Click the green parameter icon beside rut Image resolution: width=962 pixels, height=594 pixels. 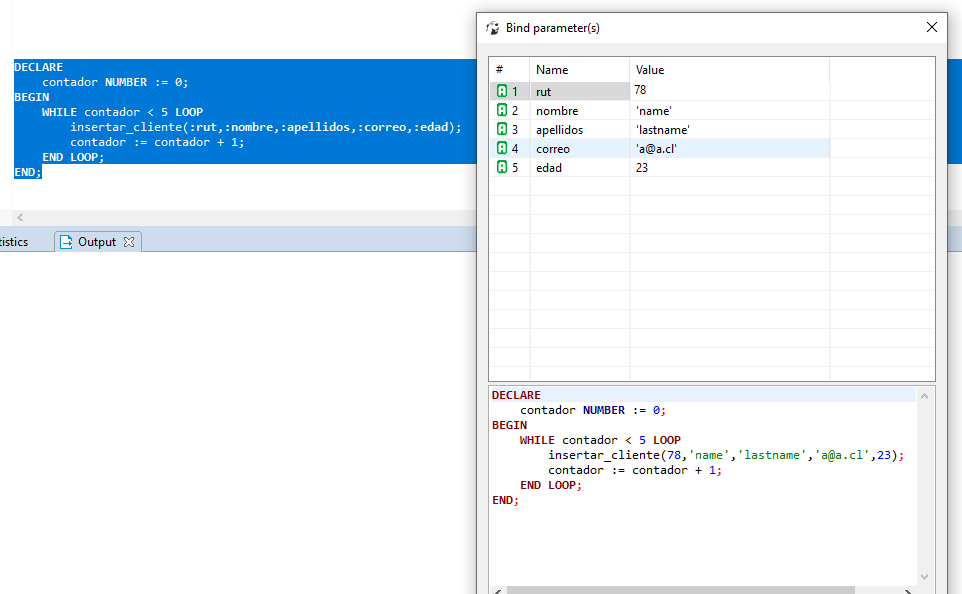click(x=501, y=91)
